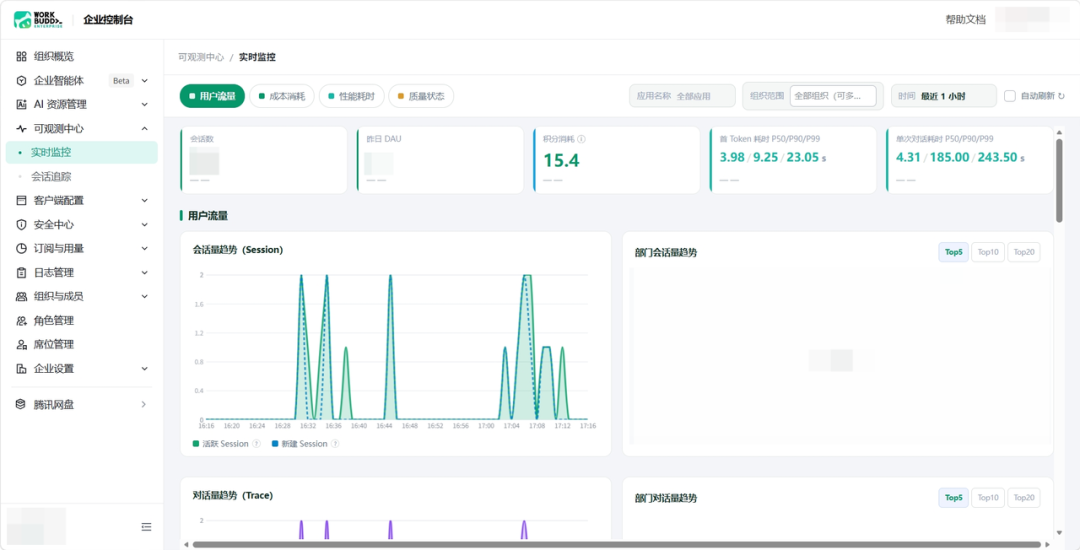This screenshot has width=1080, height=550.
Task: Open the 组织范围 全部组织 selector
Action: coord(833,96)
